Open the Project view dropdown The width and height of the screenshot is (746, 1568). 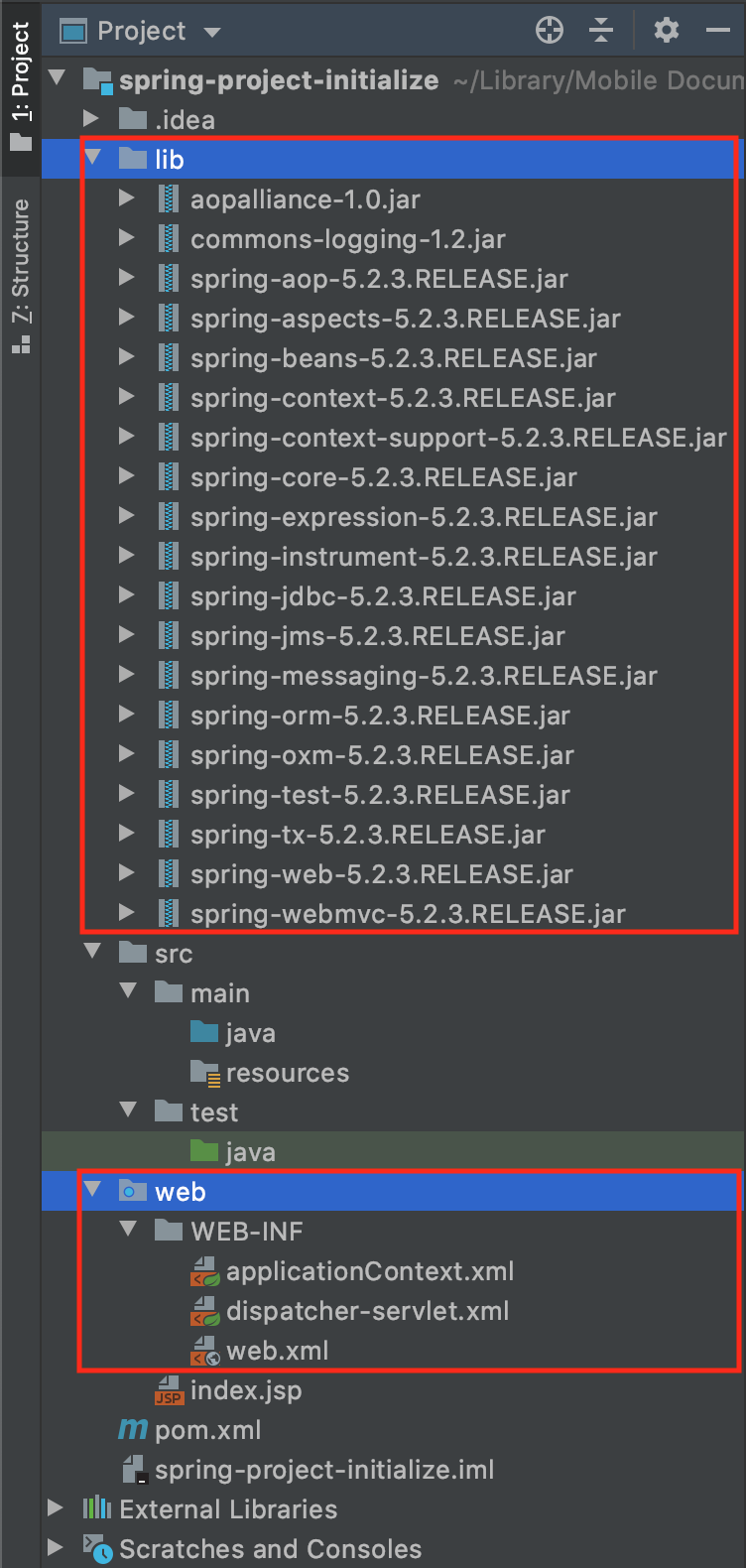tap(211, 32)
